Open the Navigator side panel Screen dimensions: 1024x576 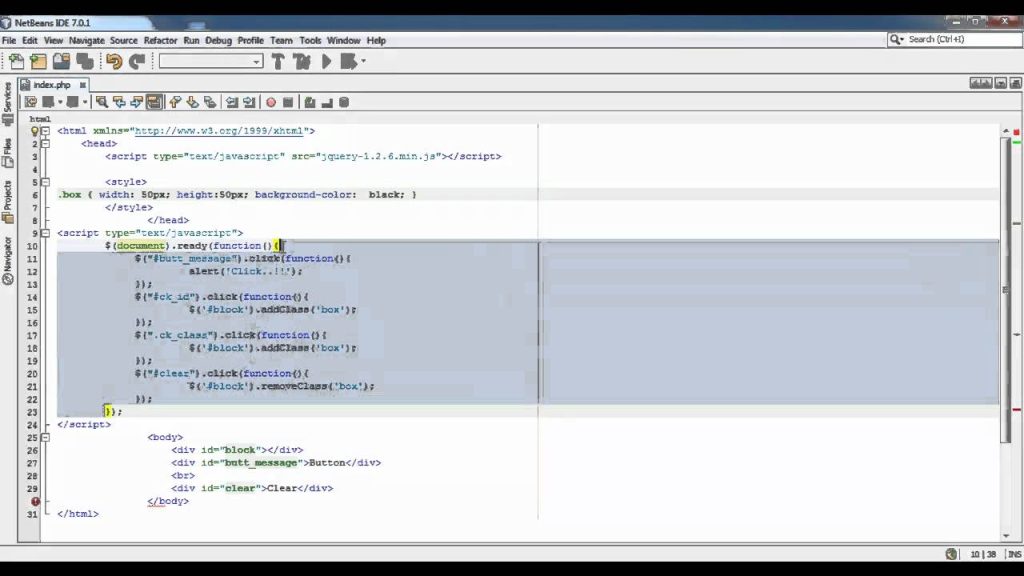pos(8,261)
